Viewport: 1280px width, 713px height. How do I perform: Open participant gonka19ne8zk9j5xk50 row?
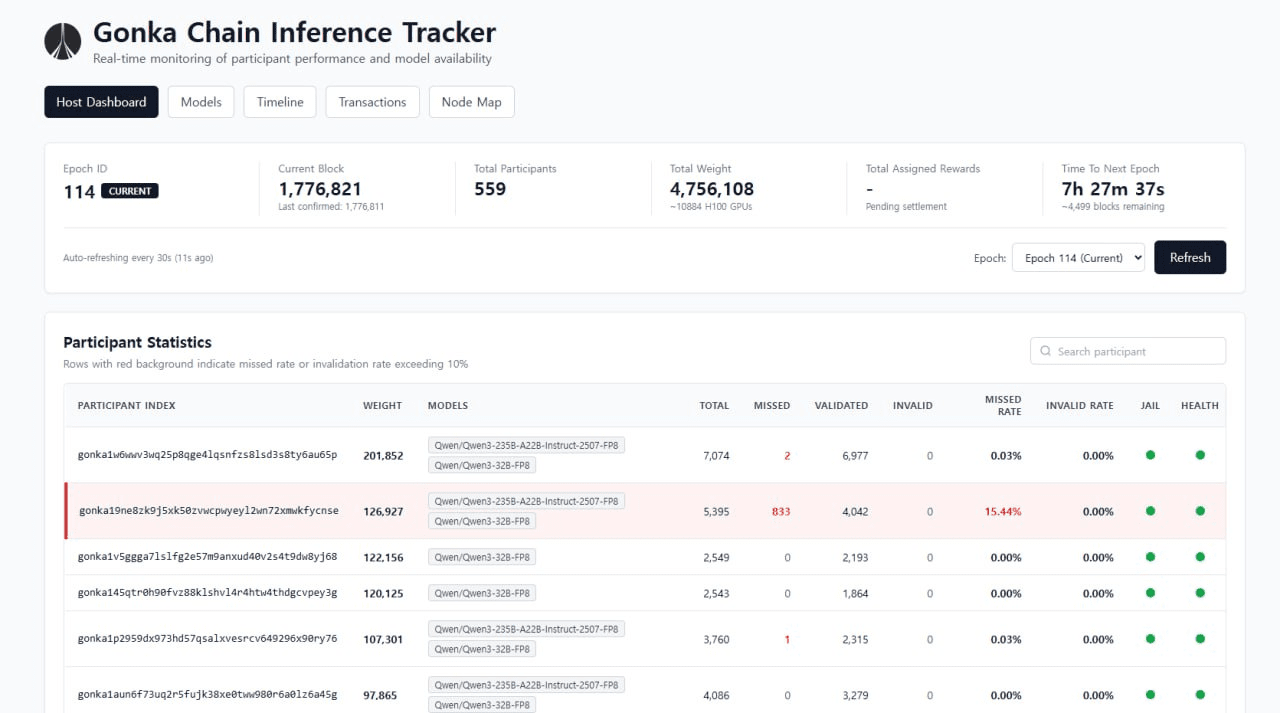coord(208,511)
